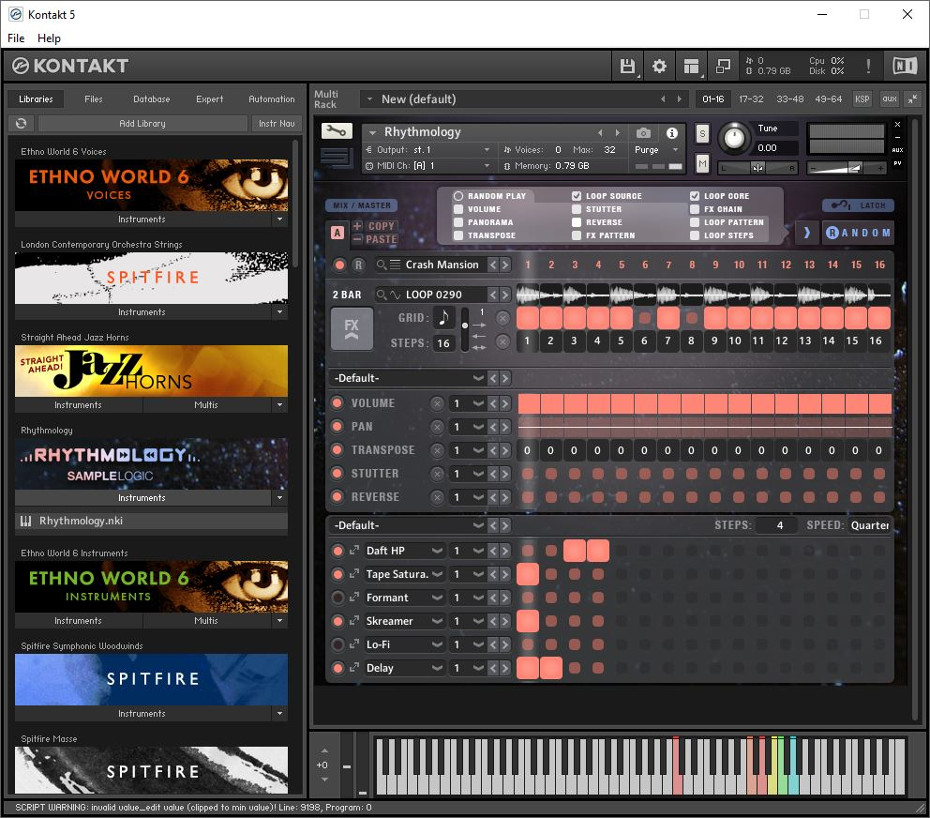Switch to the Automation tab
The image size is (930, 818).
pos(271,99)
